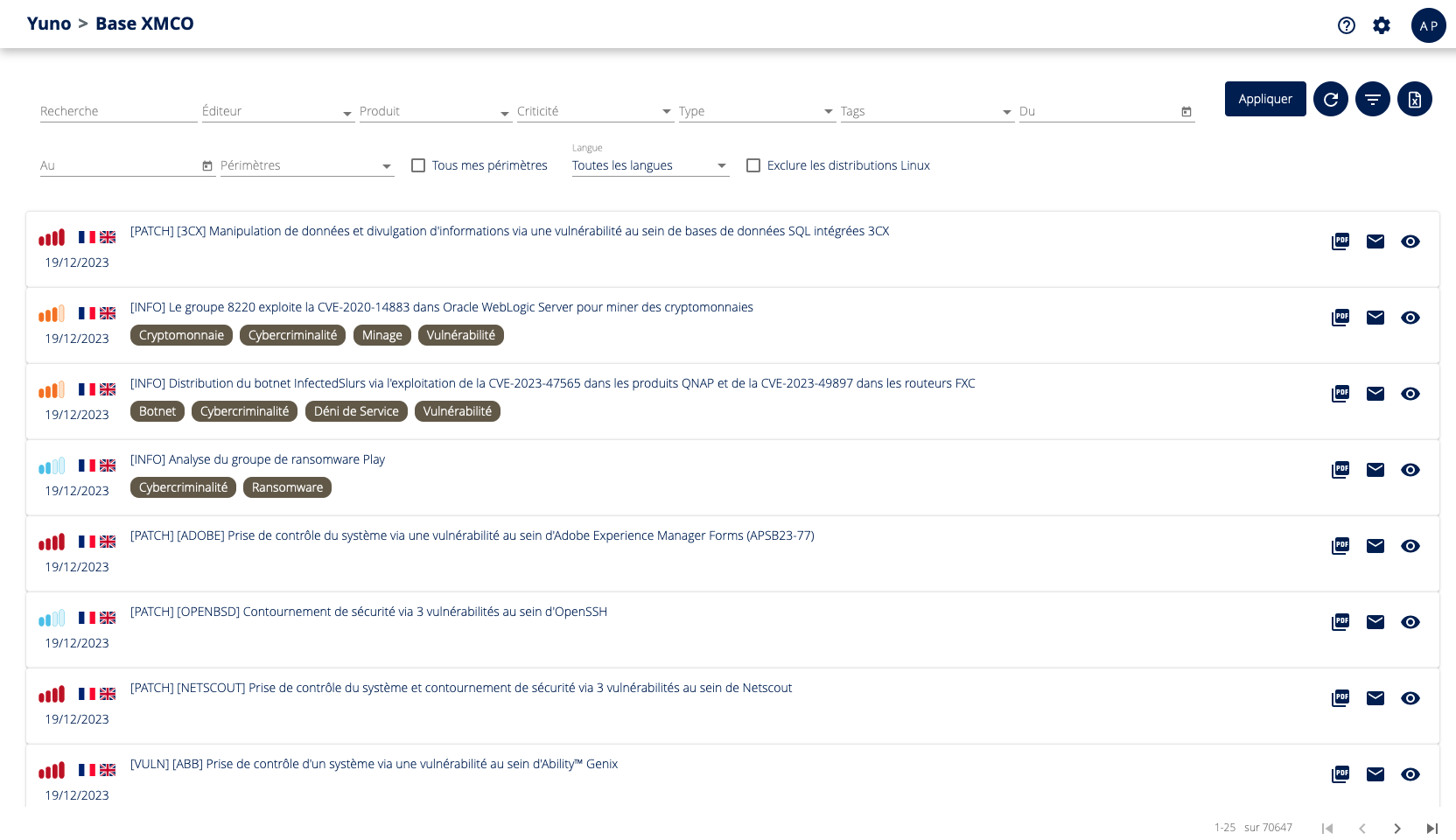View the ransomware Play analysis via eye icon

[x=1410, y=470]
